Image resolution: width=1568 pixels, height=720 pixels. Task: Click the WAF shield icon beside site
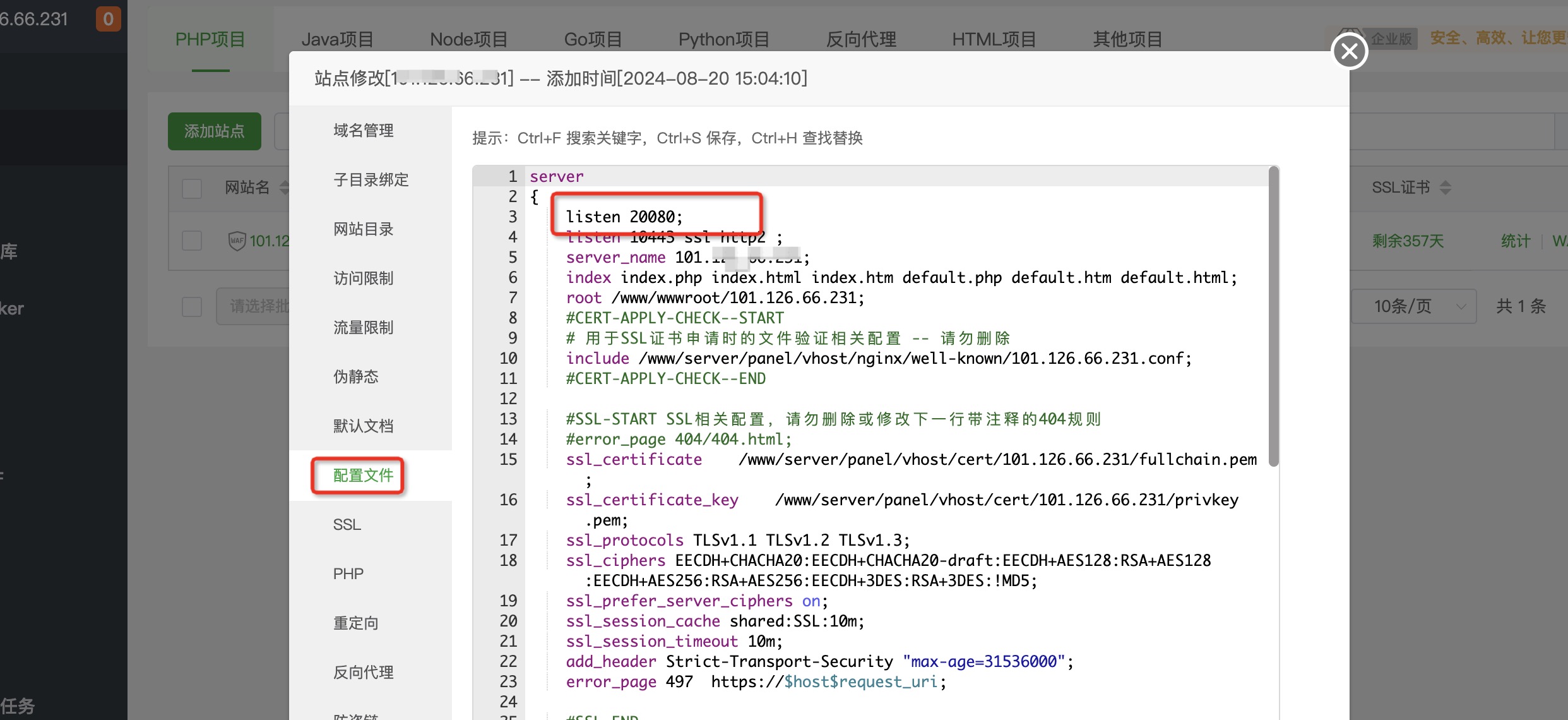click(237, 241)
